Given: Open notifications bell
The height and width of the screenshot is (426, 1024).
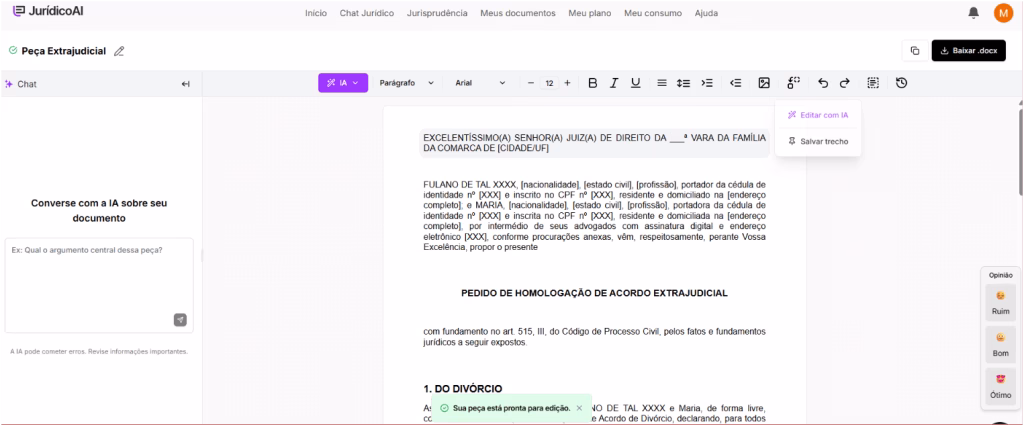Looking at the screenshot, I should click(x=973, y=12).
